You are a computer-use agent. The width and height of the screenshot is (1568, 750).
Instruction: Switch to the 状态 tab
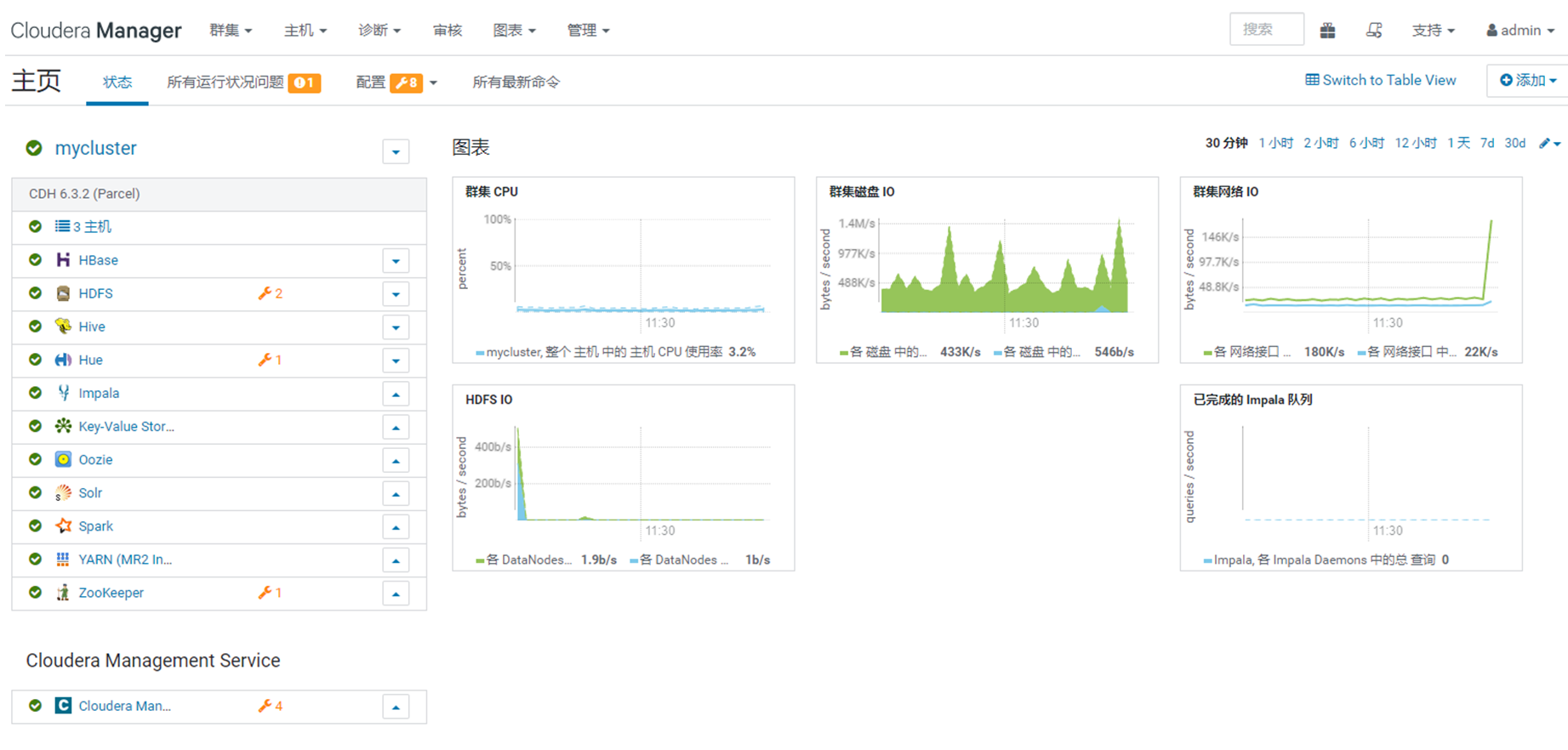(x=117, y=82)
